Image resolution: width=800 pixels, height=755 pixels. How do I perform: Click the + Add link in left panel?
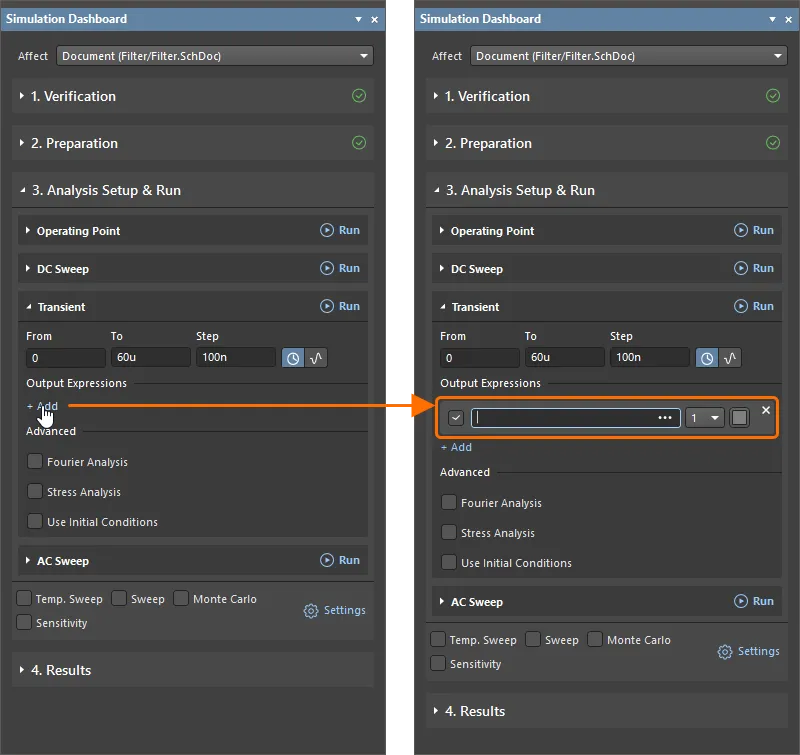[x=42, y=406]
